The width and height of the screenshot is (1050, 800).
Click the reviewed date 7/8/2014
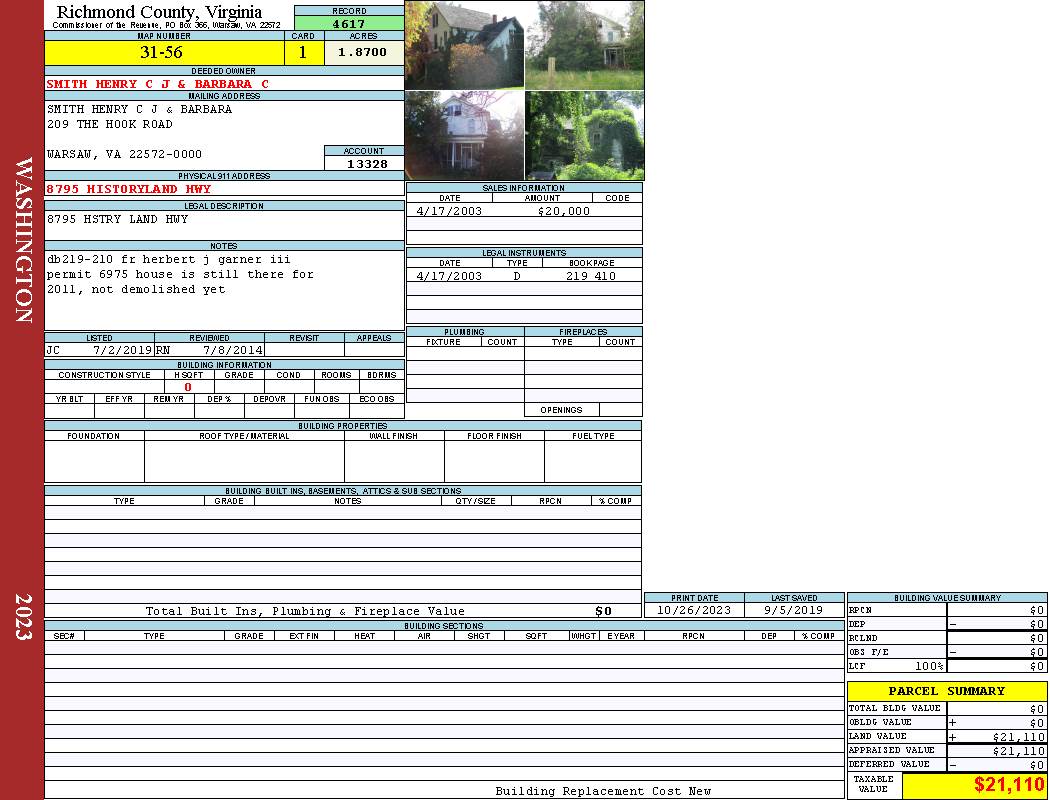tap(232, 351)
